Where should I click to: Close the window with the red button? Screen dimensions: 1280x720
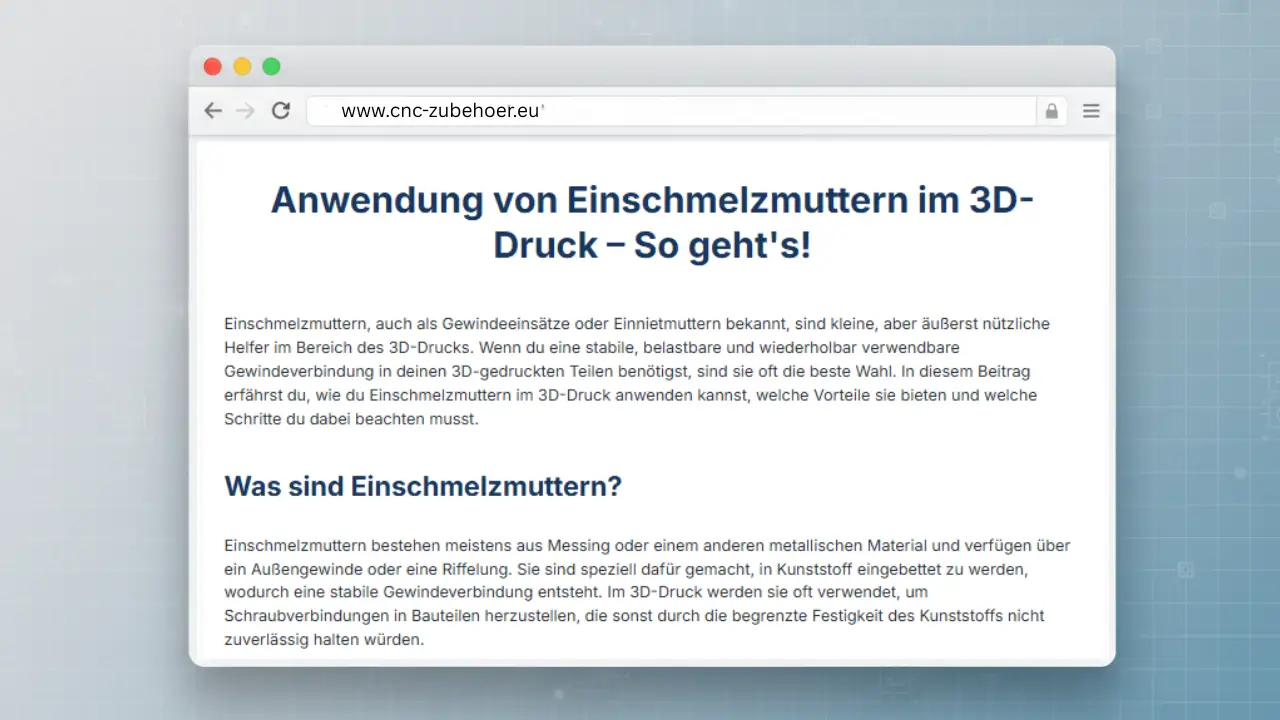212,67
